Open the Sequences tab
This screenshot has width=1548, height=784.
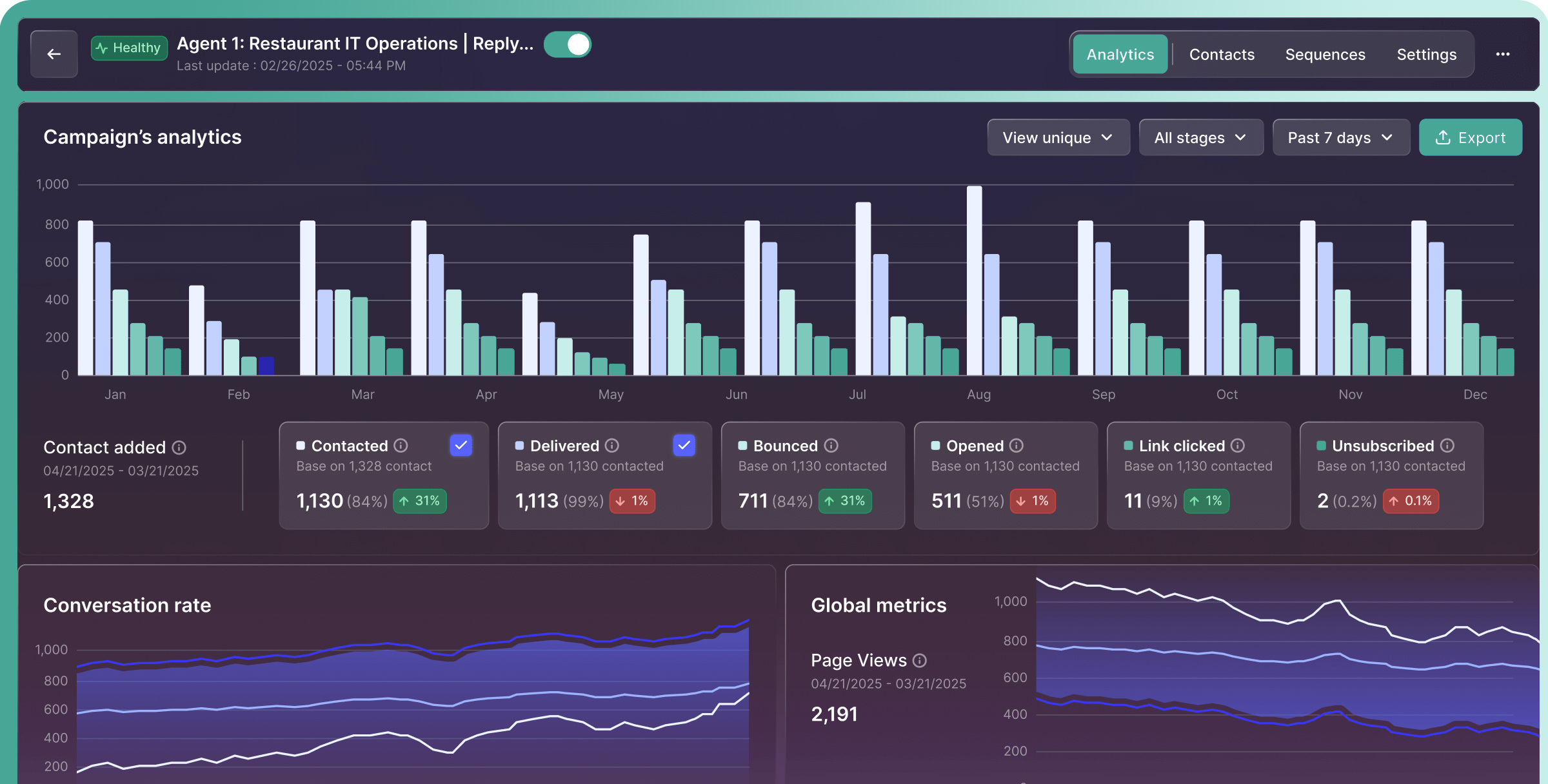coord(1325,54)
